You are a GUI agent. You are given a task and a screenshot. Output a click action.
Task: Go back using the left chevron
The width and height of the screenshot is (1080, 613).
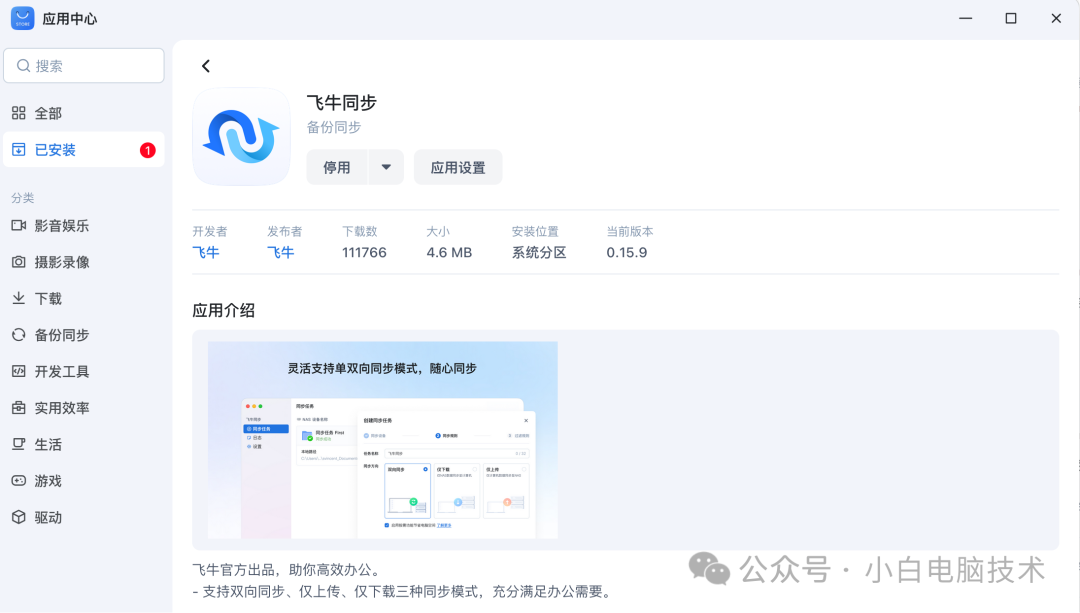tap(206, 66)
